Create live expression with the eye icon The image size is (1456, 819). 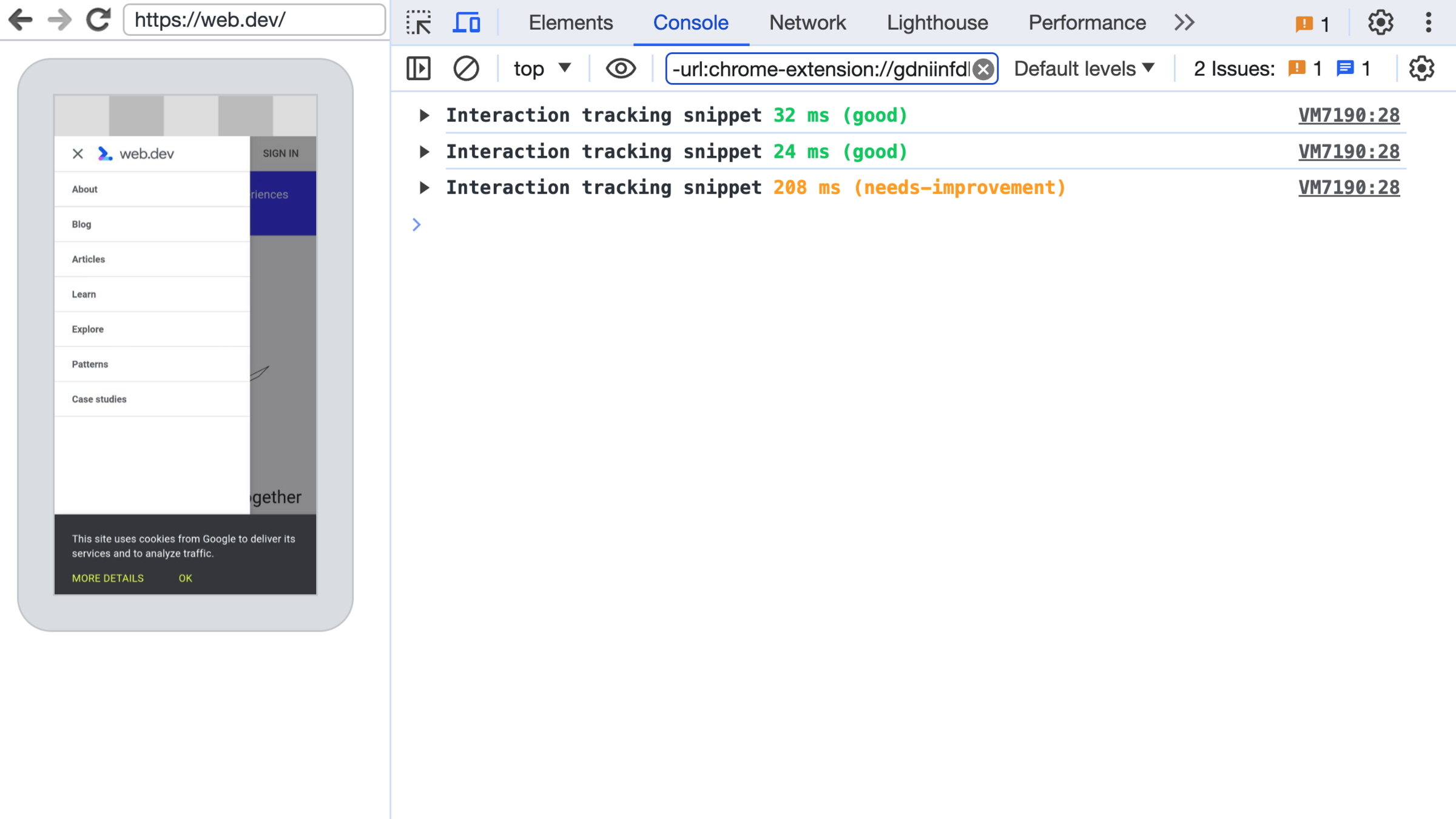point(620,69)
